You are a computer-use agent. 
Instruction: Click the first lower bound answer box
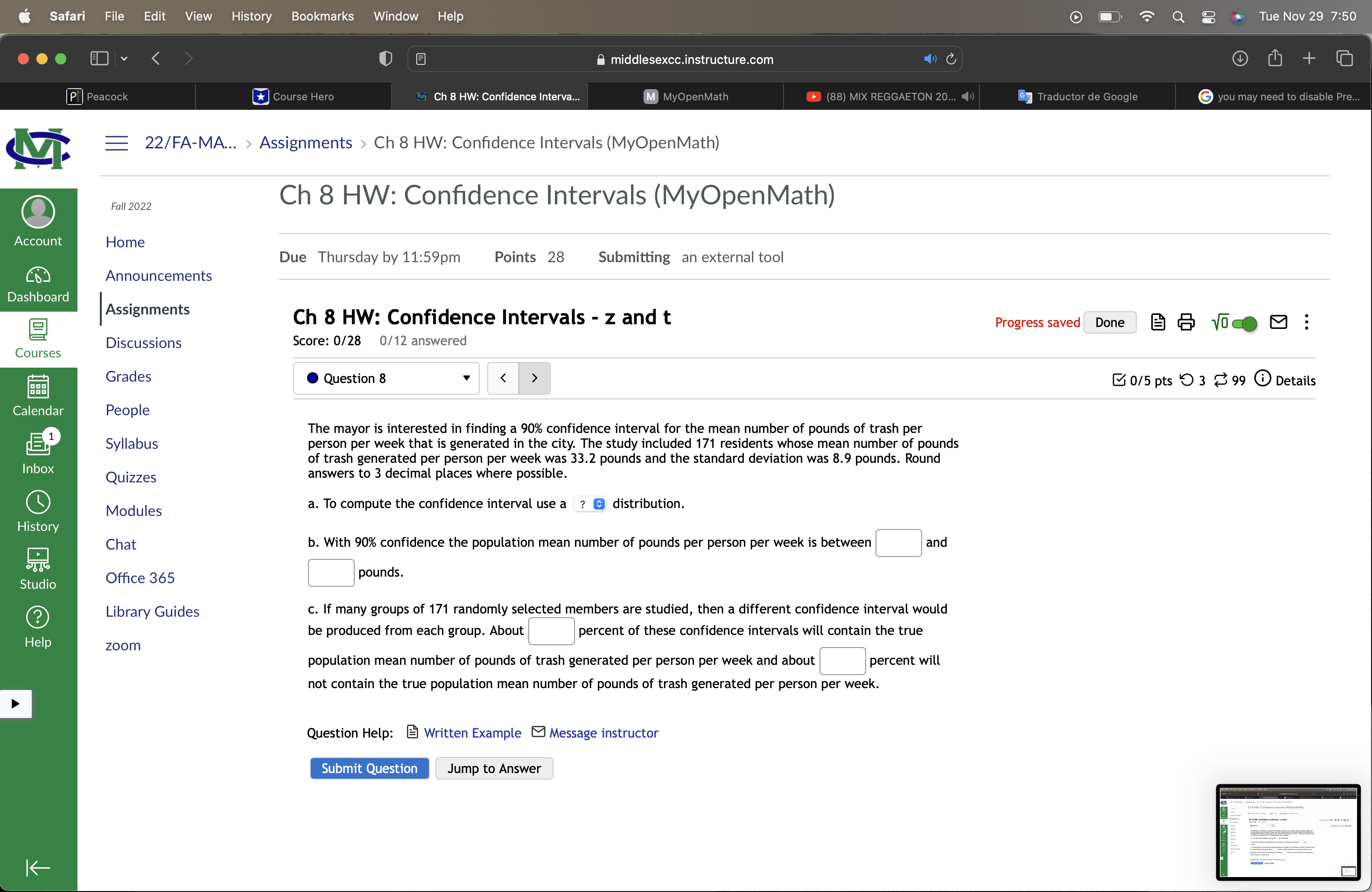897,543
